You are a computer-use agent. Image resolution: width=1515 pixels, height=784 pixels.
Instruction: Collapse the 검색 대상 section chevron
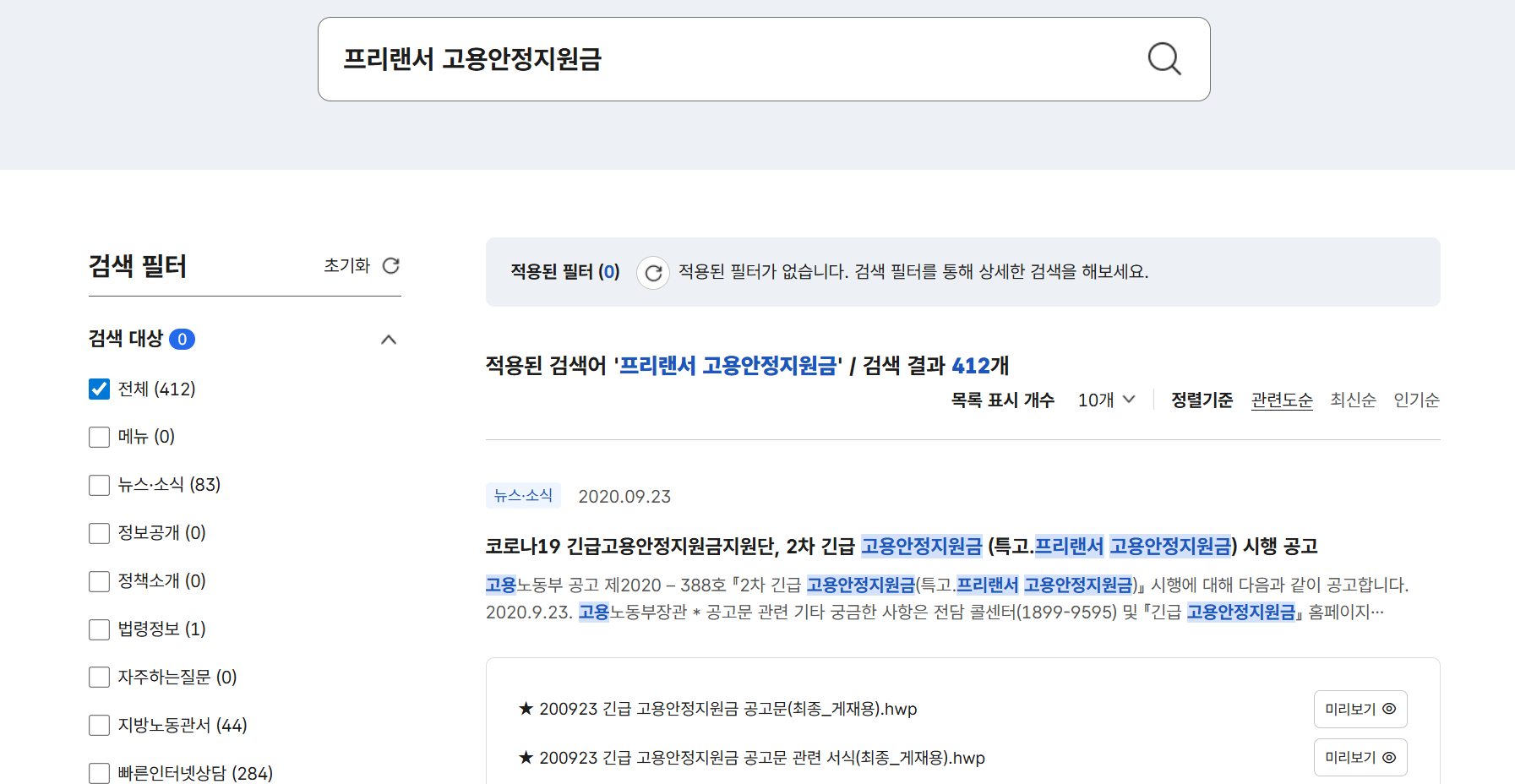pyautogui.click(x=389, y=340)
